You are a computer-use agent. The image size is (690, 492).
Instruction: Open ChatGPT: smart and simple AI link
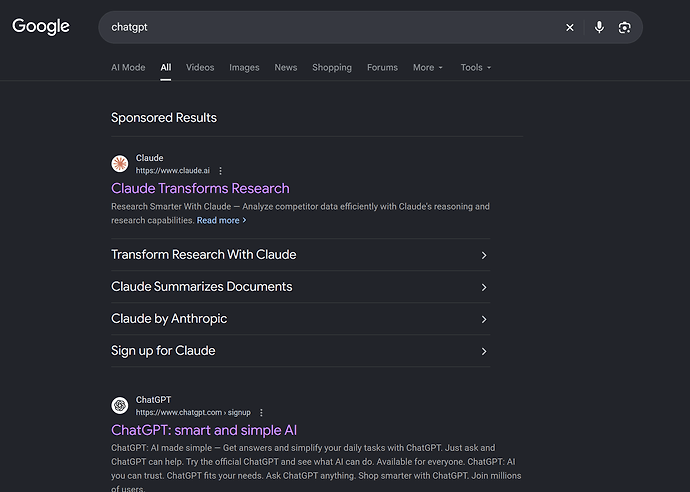(204, 430)
